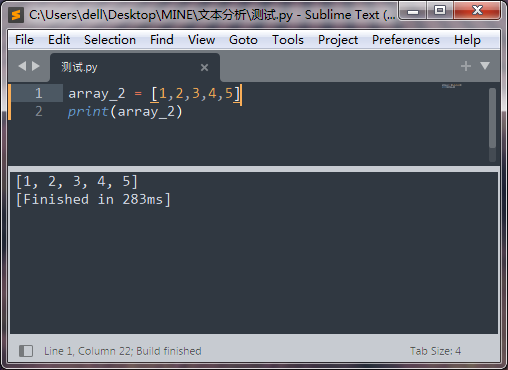This screenshot has height=370, width=508.
Task: Open the Selection menu
Action: click(110, 40)
